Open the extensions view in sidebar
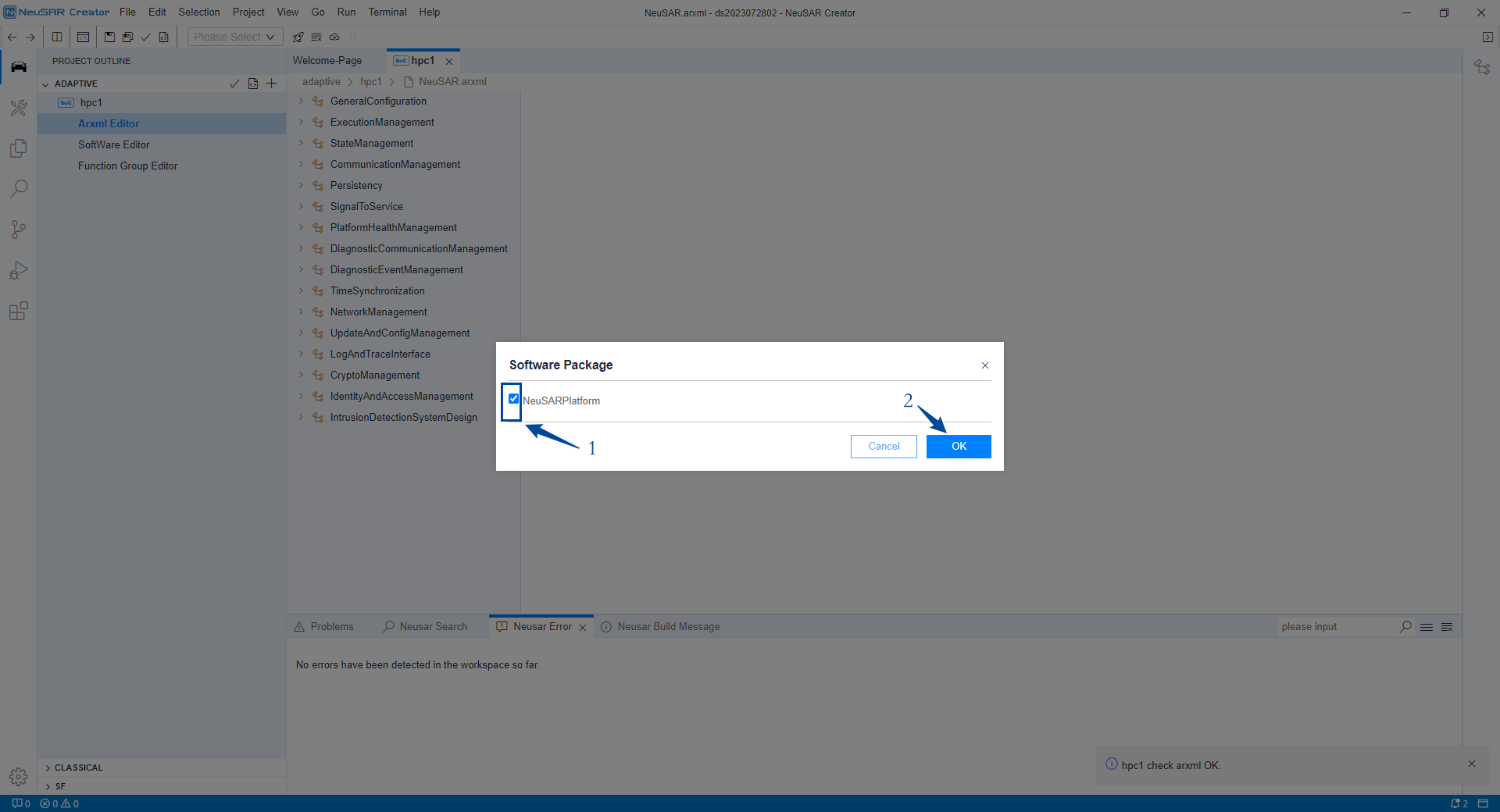This screenshot has height=812, width=1500. click(18, 311)
